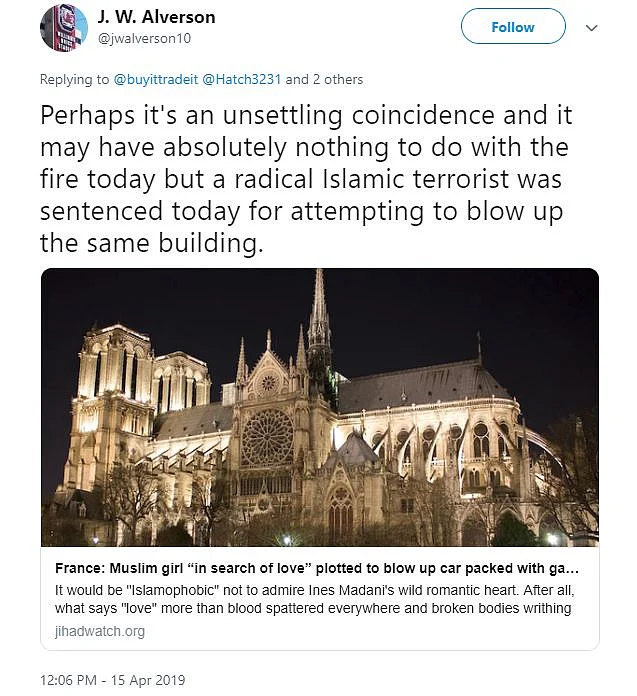
Task: Open the tweet options chevron menu
Action: click(x=592, y=28)
